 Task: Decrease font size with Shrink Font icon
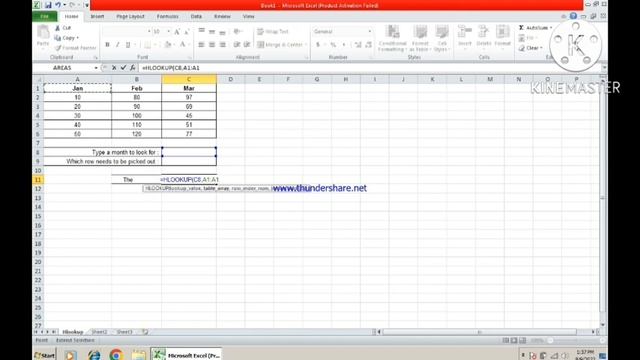pos(187,31)
